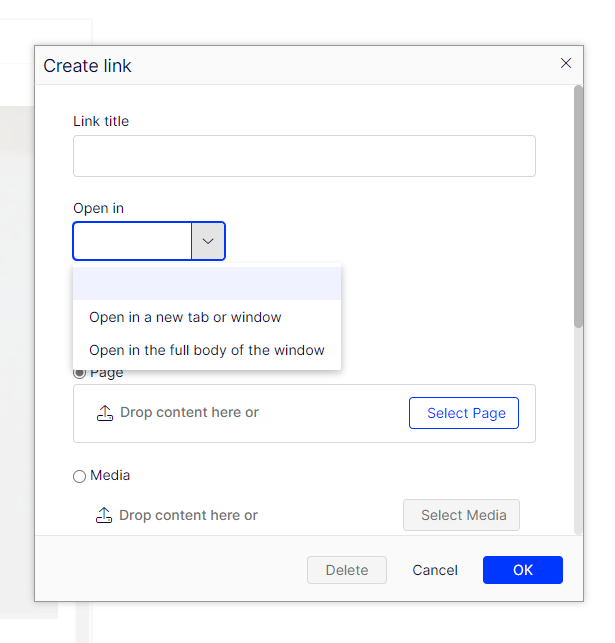Click the upload icon in Page drop area

(105, 413)
